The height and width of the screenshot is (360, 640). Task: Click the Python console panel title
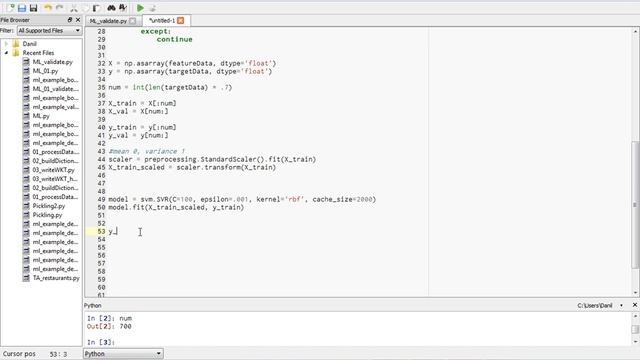click(93, 305)
